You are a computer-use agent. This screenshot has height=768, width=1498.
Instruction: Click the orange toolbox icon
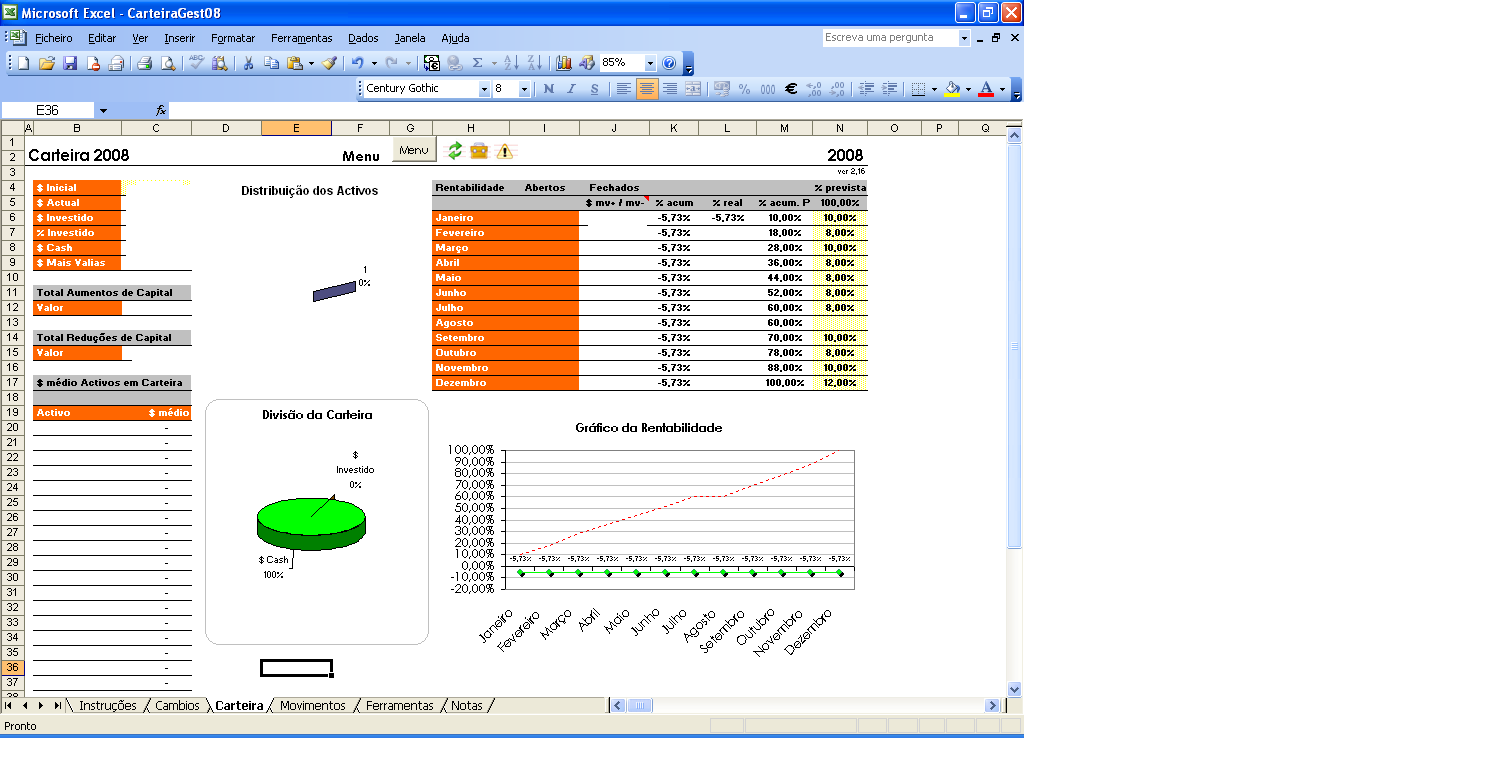[x=479, y=151]
